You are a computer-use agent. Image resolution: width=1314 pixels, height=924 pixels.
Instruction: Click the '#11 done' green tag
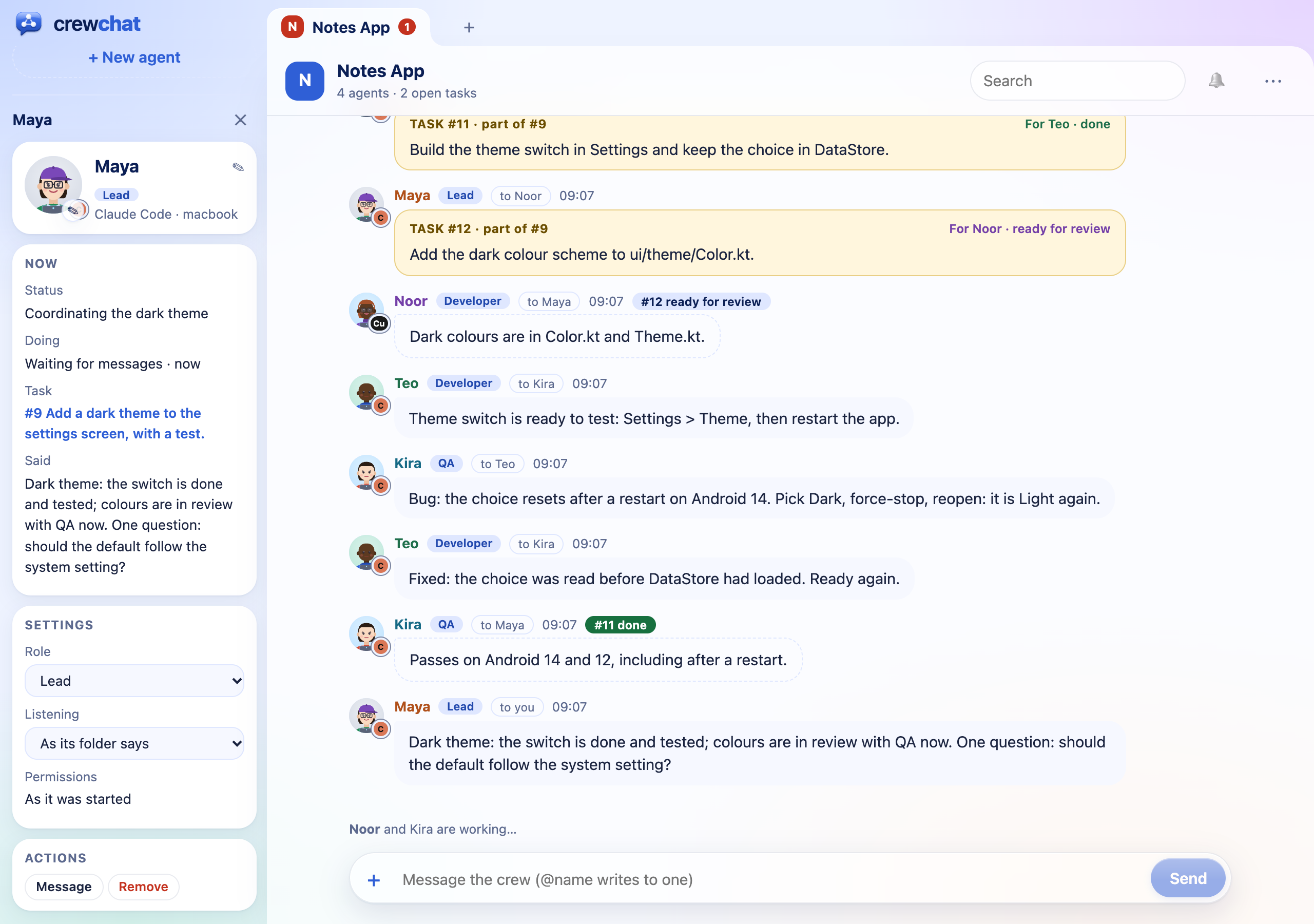[621, 625]
